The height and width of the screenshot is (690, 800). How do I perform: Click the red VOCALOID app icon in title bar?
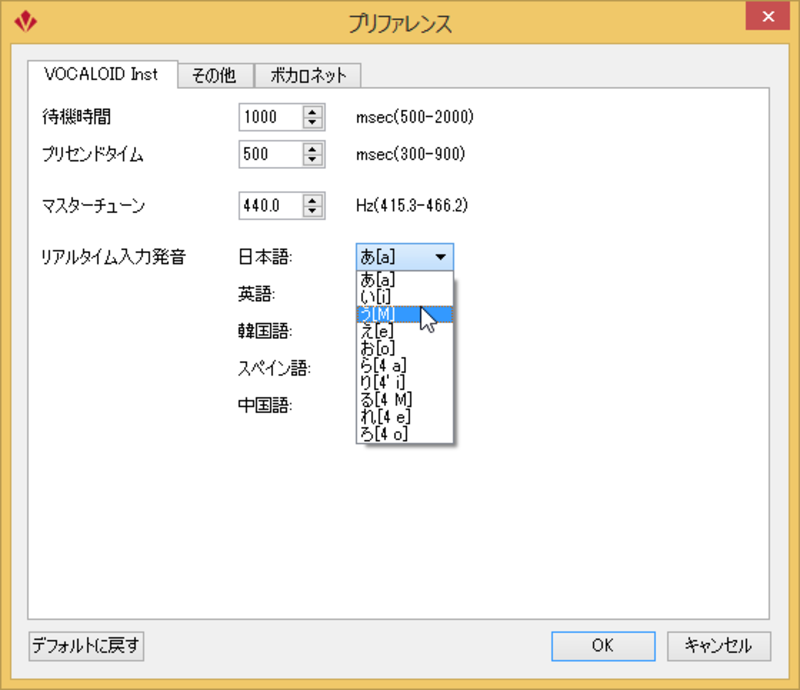(26, 21)
